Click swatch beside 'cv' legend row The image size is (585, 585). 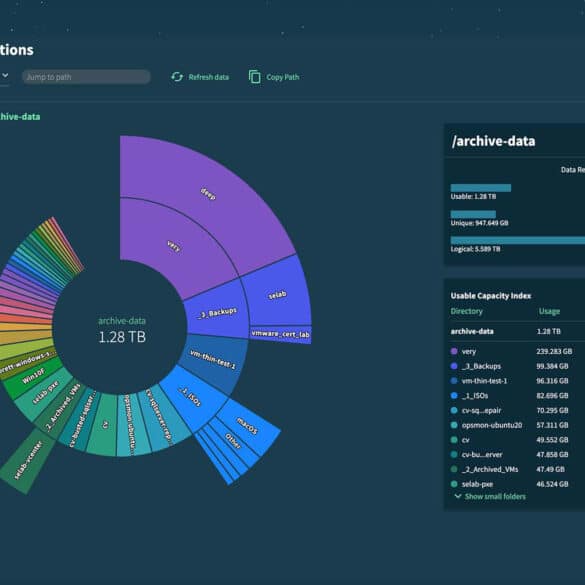[454, 440]
